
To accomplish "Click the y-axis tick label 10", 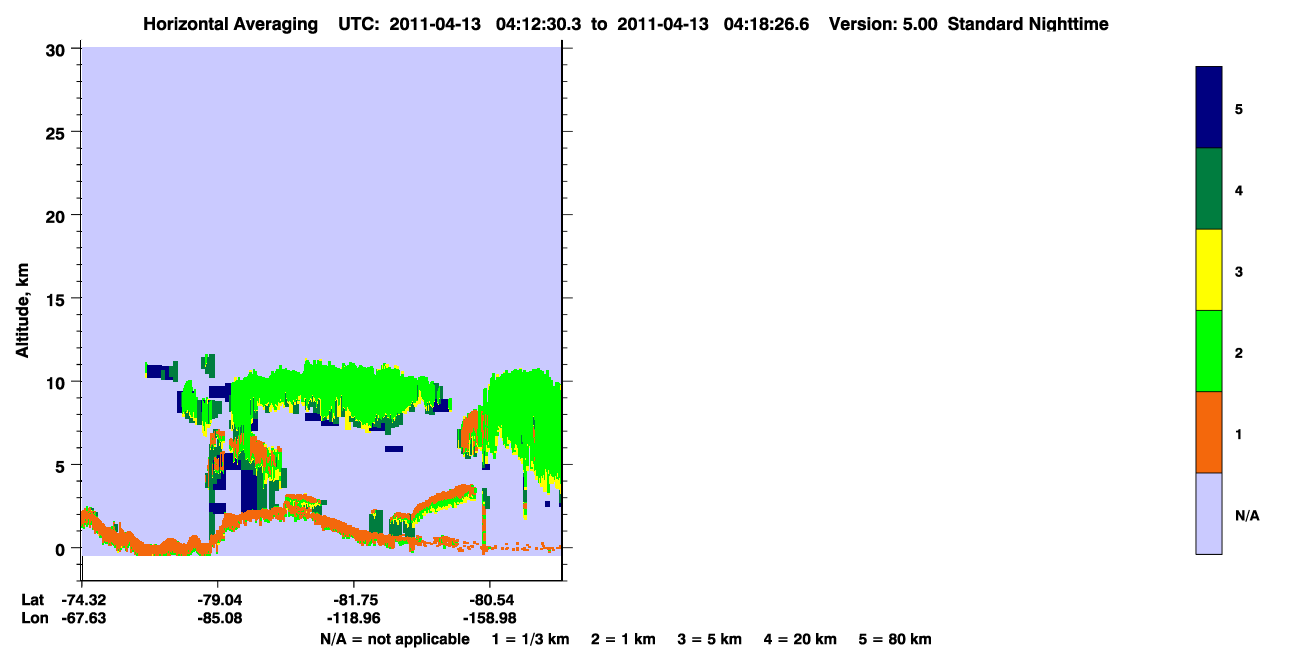I will [x=58, y=382].
